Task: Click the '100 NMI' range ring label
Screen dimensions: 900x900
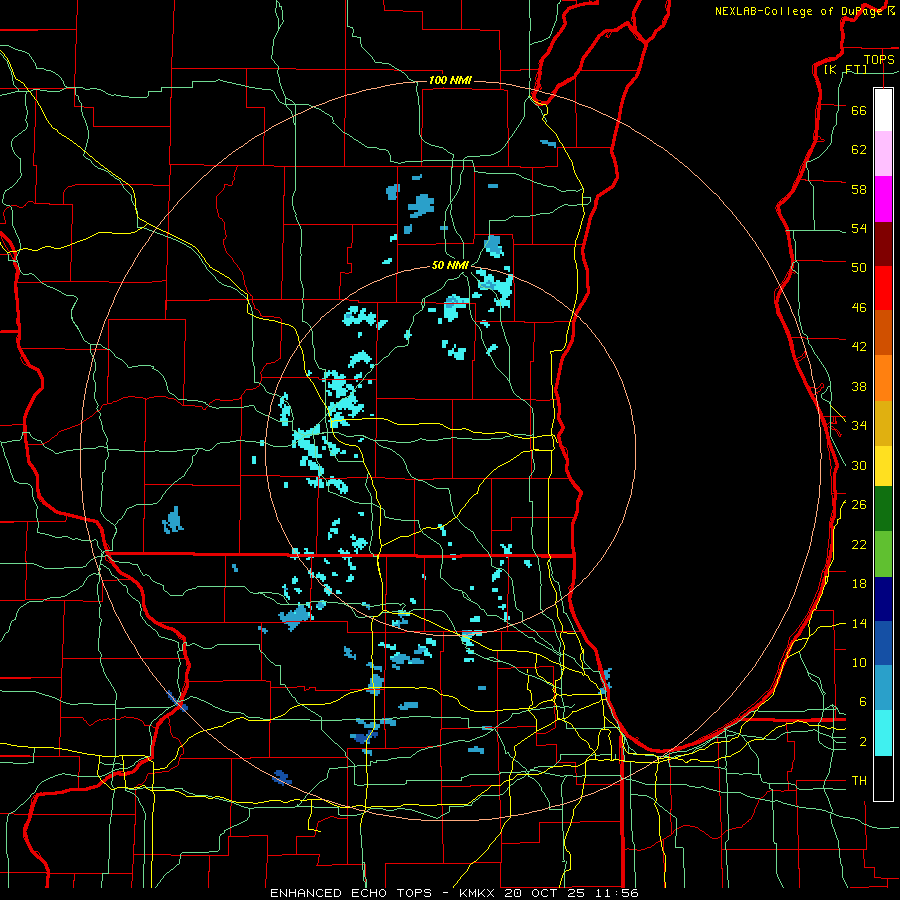Action: tap(450, 80)
